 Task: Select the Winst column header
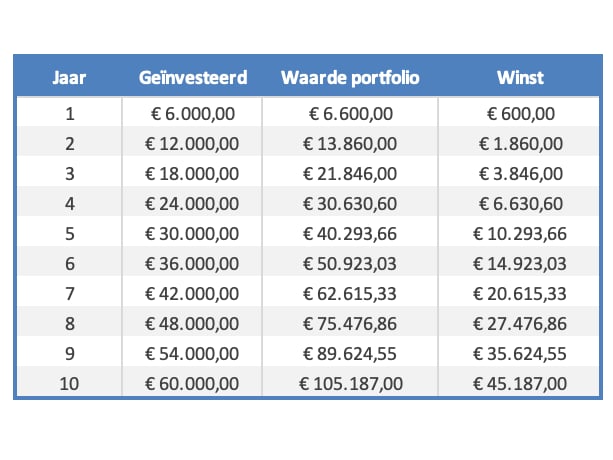point(520,78)
